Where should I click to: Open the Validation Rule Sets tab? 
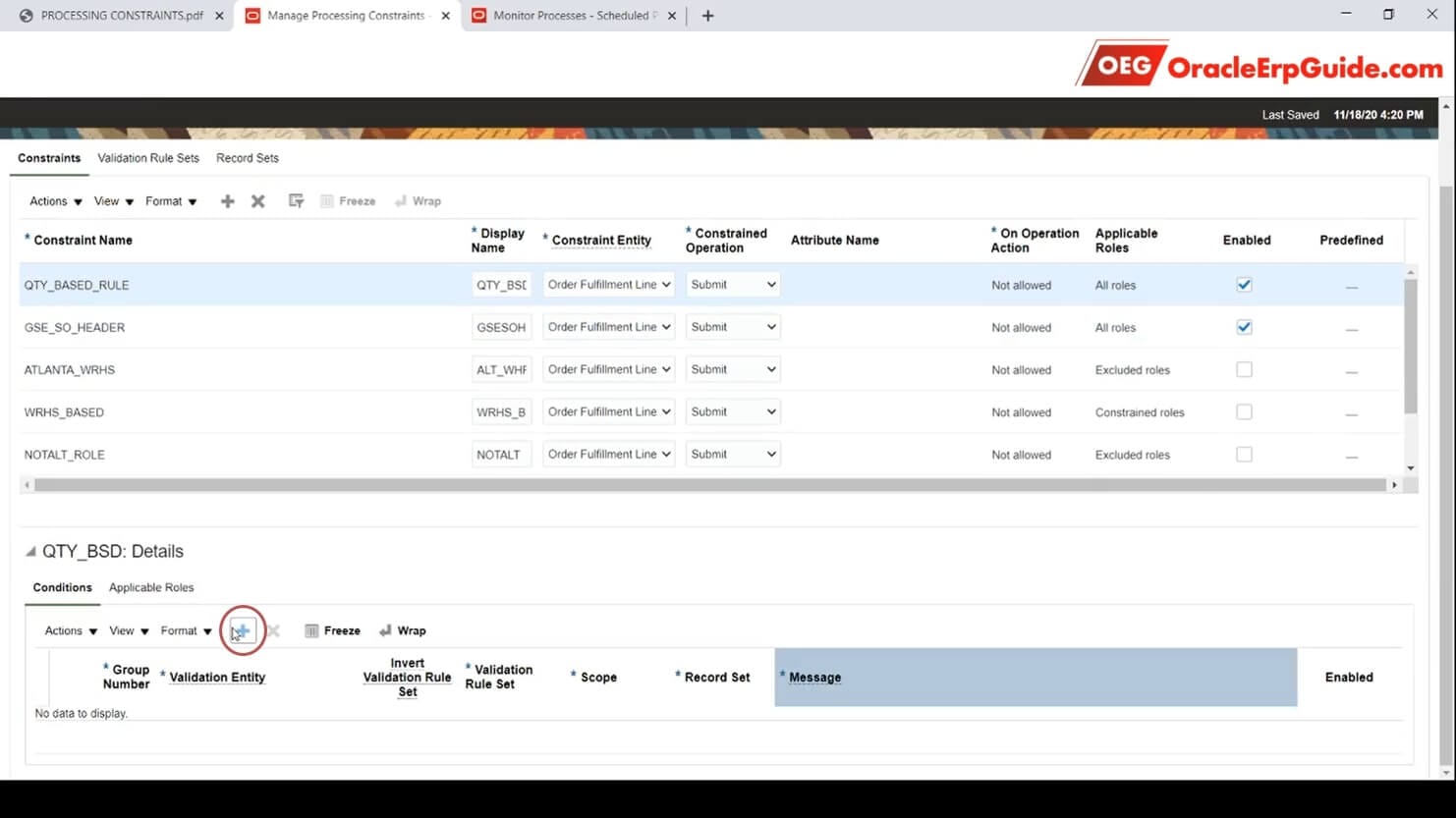[148, 158]
